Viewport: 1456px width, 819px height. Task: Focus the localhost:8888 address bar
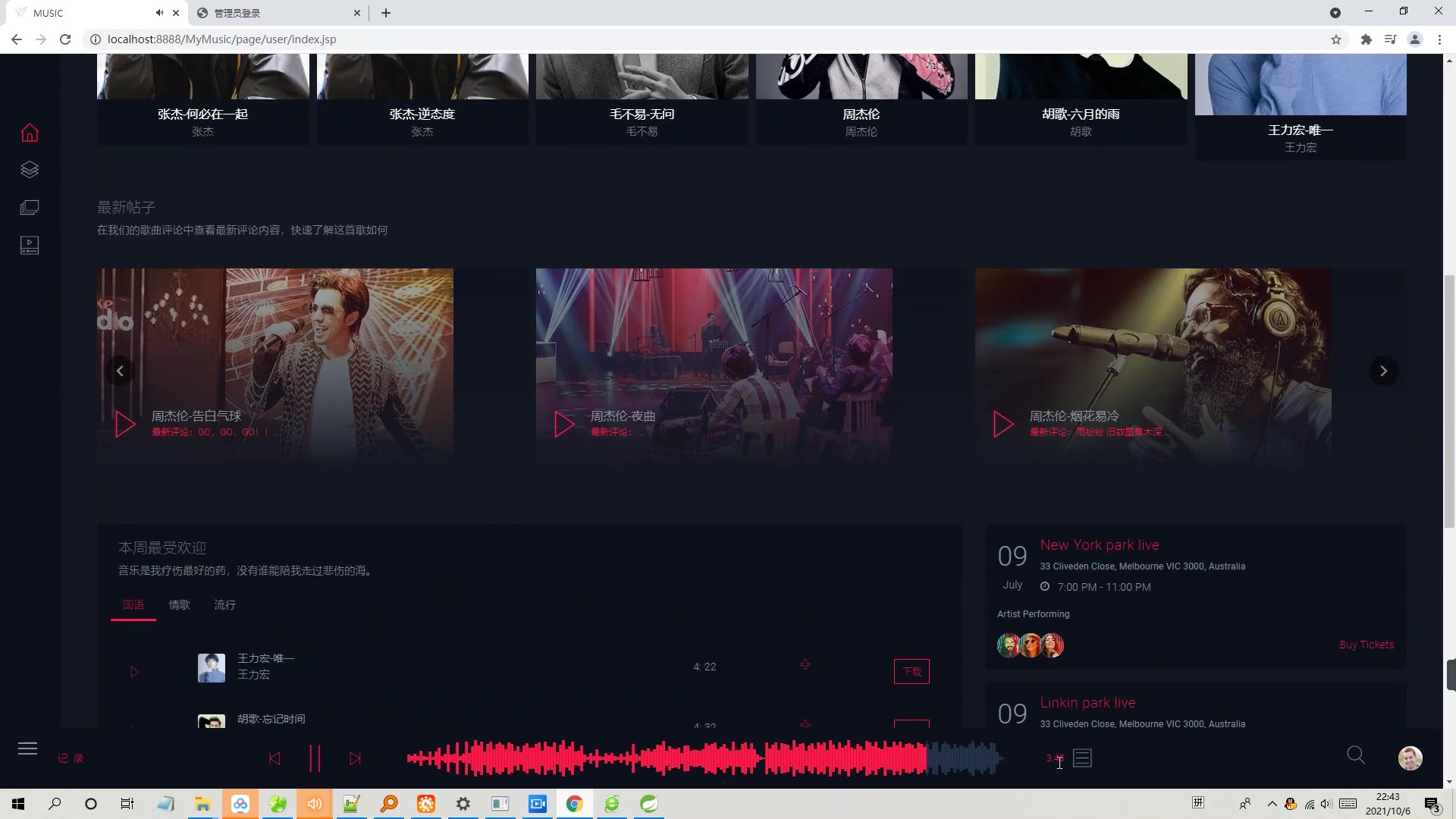point(705,39)
